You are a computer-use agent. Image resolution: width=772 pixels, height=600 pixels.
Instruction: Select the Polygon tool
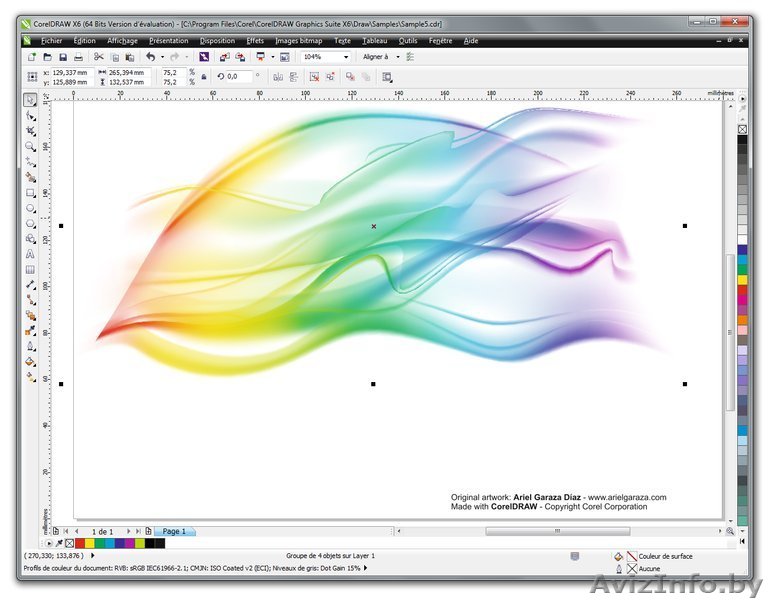pos(31,223)
